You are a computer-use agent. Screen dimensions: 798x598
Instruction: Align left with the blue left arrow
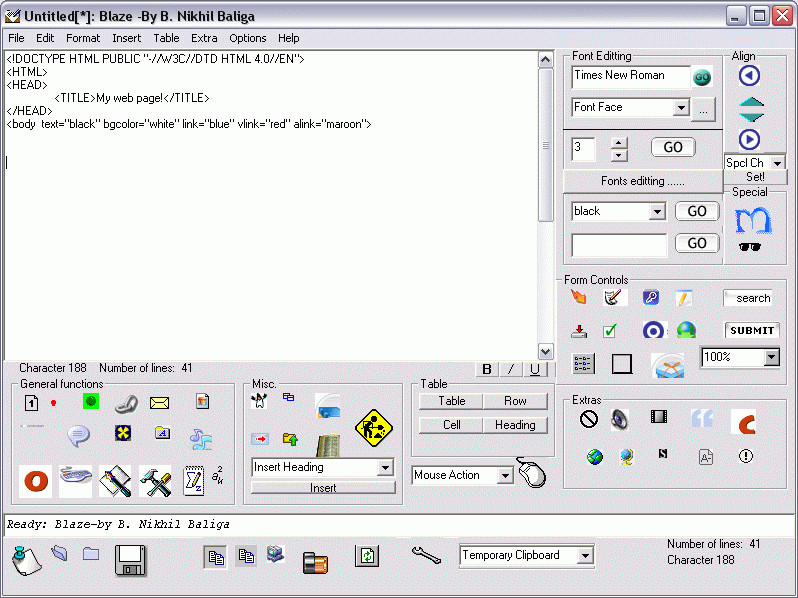749,76
